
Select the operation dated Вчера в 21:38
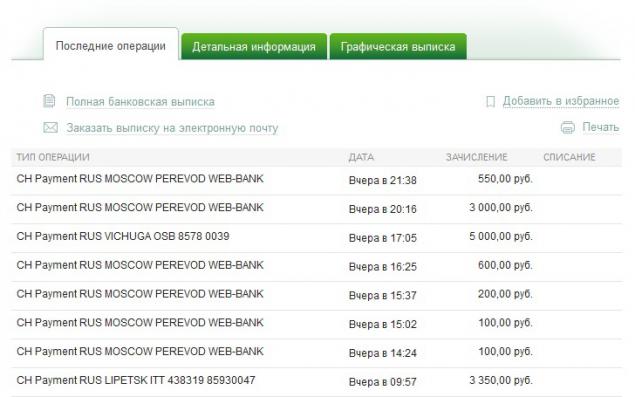[317, 180]
